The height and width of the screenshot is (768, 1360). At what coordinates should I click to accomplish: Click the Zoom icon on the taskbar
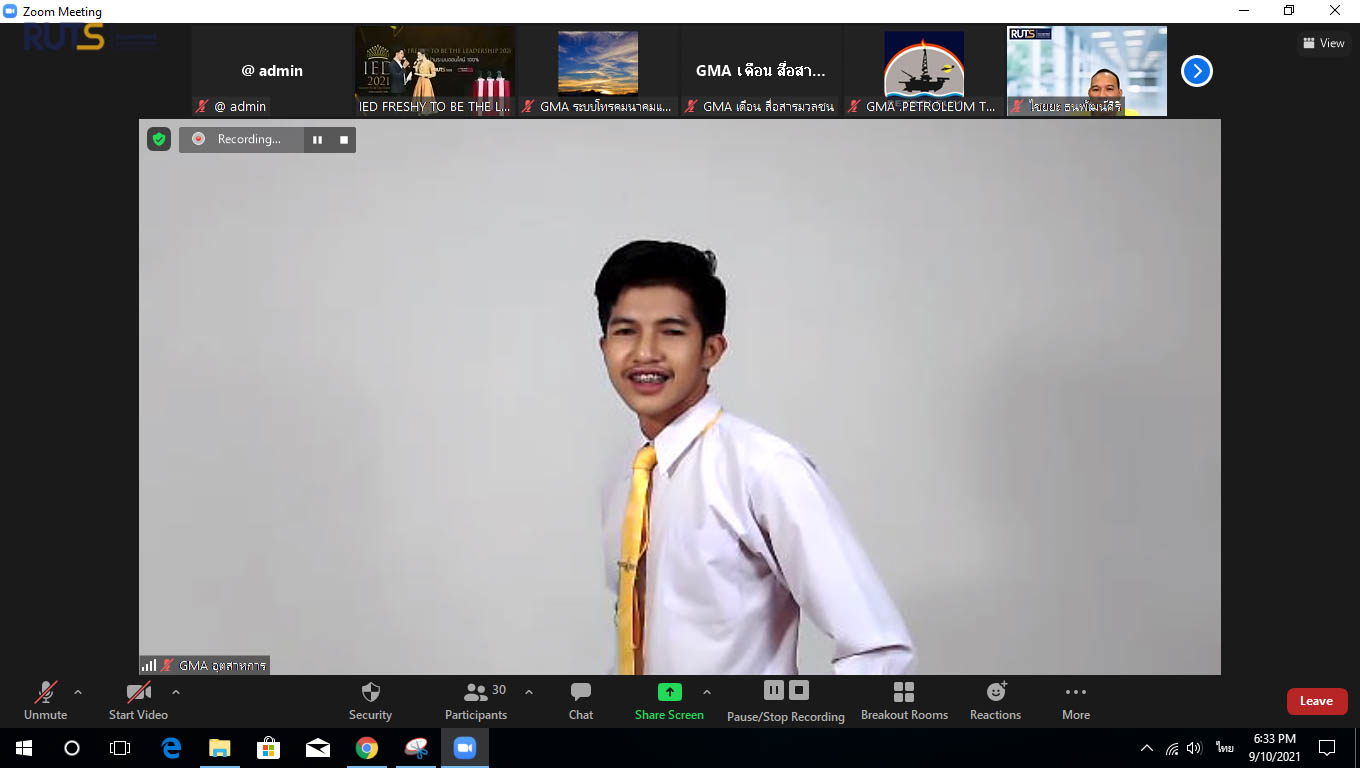coord(464,748)
